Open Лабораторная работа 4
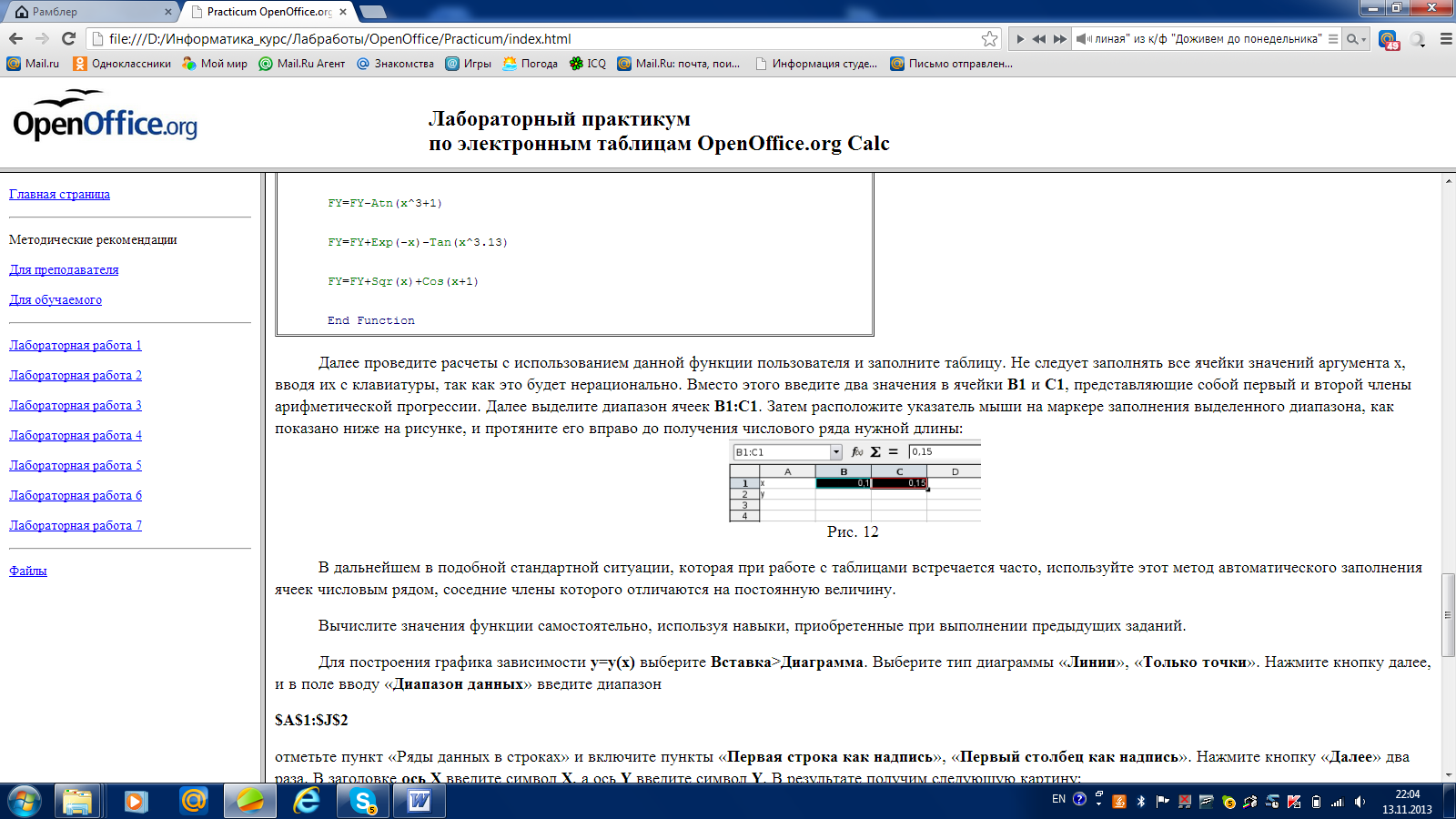The height and width of the screenshot is (819, 1456). coord(76,435)
